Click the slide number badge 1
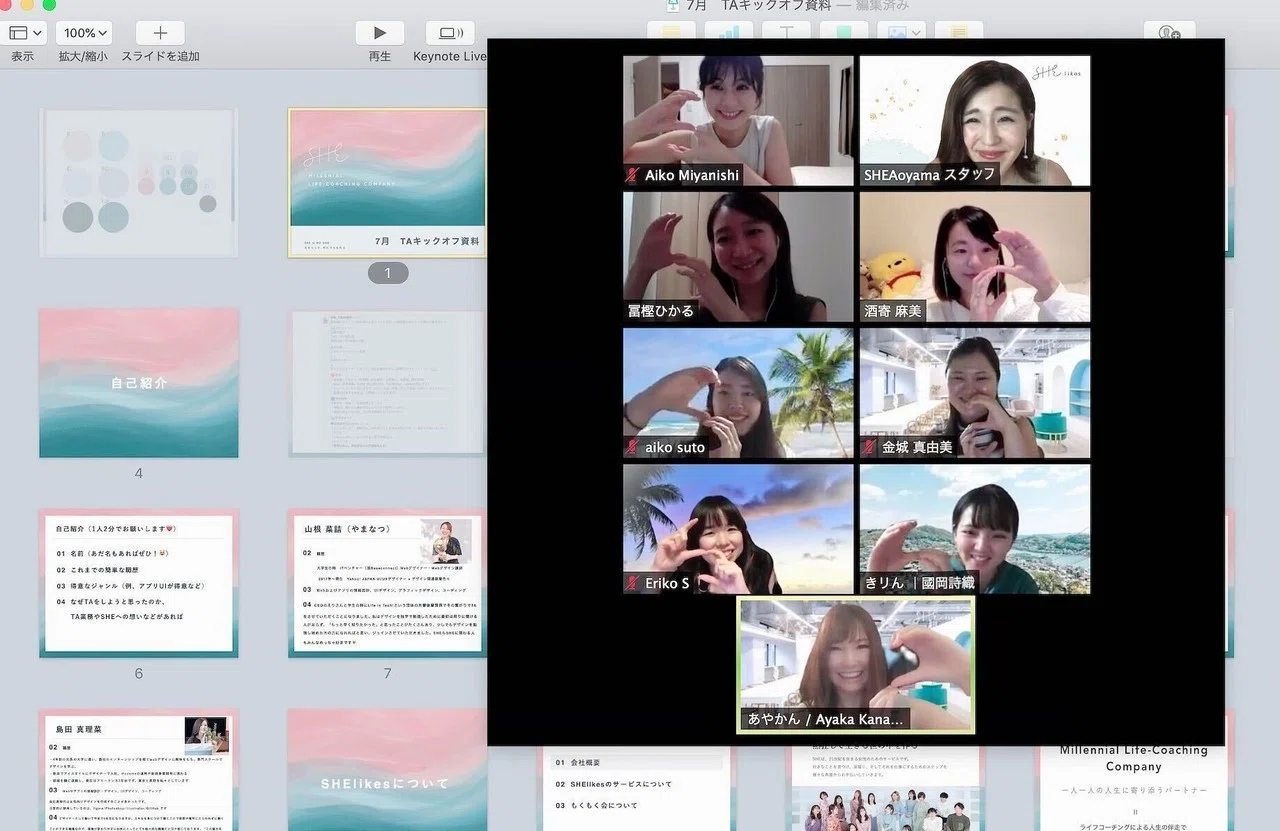The height and width of the screenshot is (831, 1280). click(388, 272)
